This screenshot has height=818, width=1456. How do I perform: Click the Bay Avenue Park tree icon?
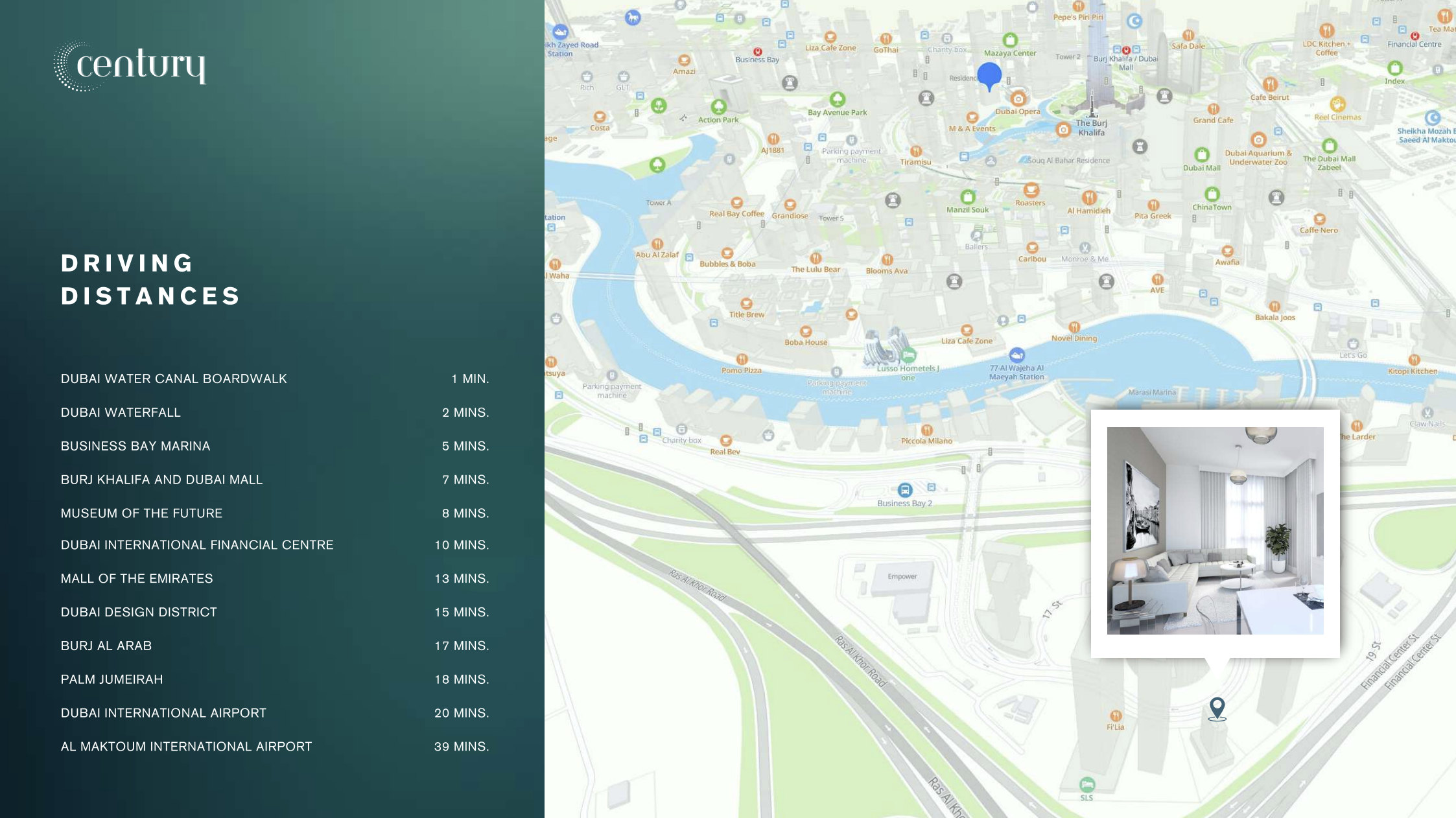[838, 99]
